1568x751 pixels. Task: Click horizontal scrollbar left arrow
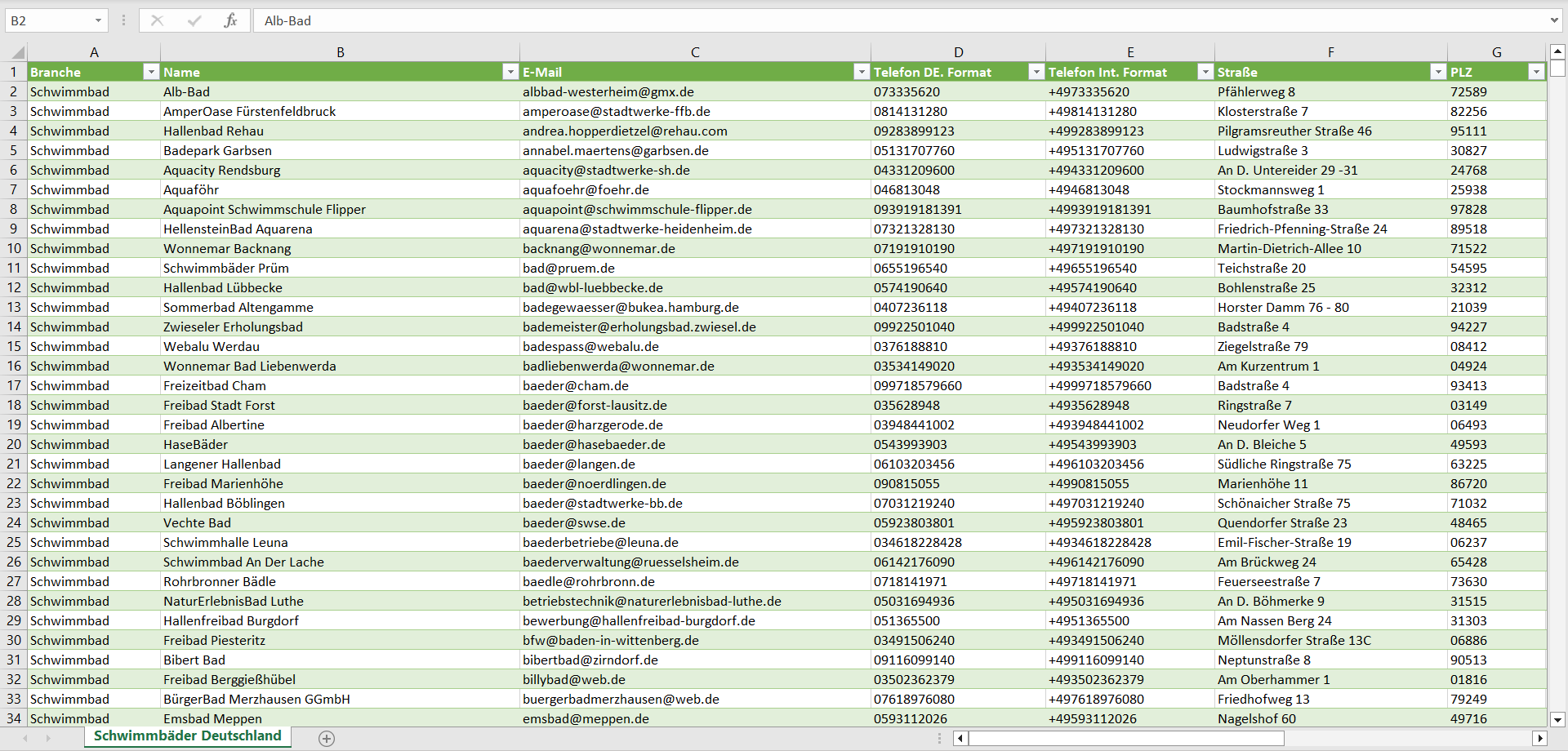(x=960, y=738)
